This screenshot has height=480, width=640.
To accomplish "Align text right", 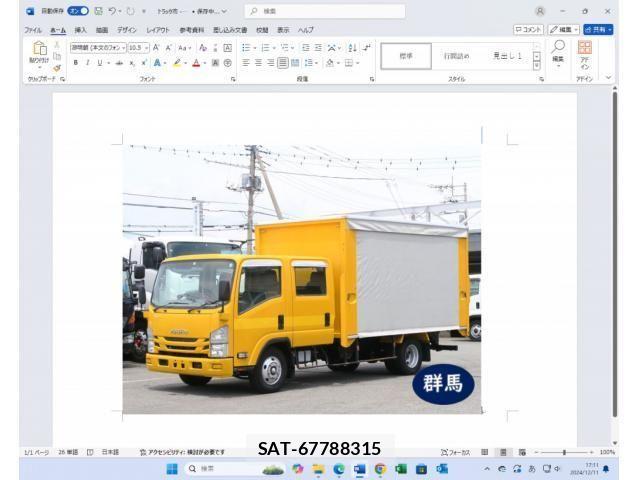I will click(271, 63).
